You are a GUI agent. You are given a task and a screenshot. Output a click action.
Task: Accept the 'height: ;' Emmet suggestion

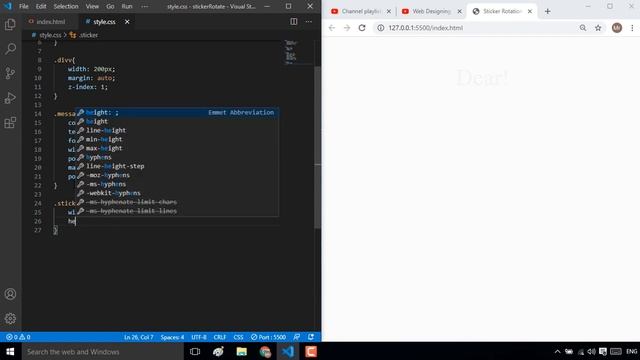click(x=177, y=112)
